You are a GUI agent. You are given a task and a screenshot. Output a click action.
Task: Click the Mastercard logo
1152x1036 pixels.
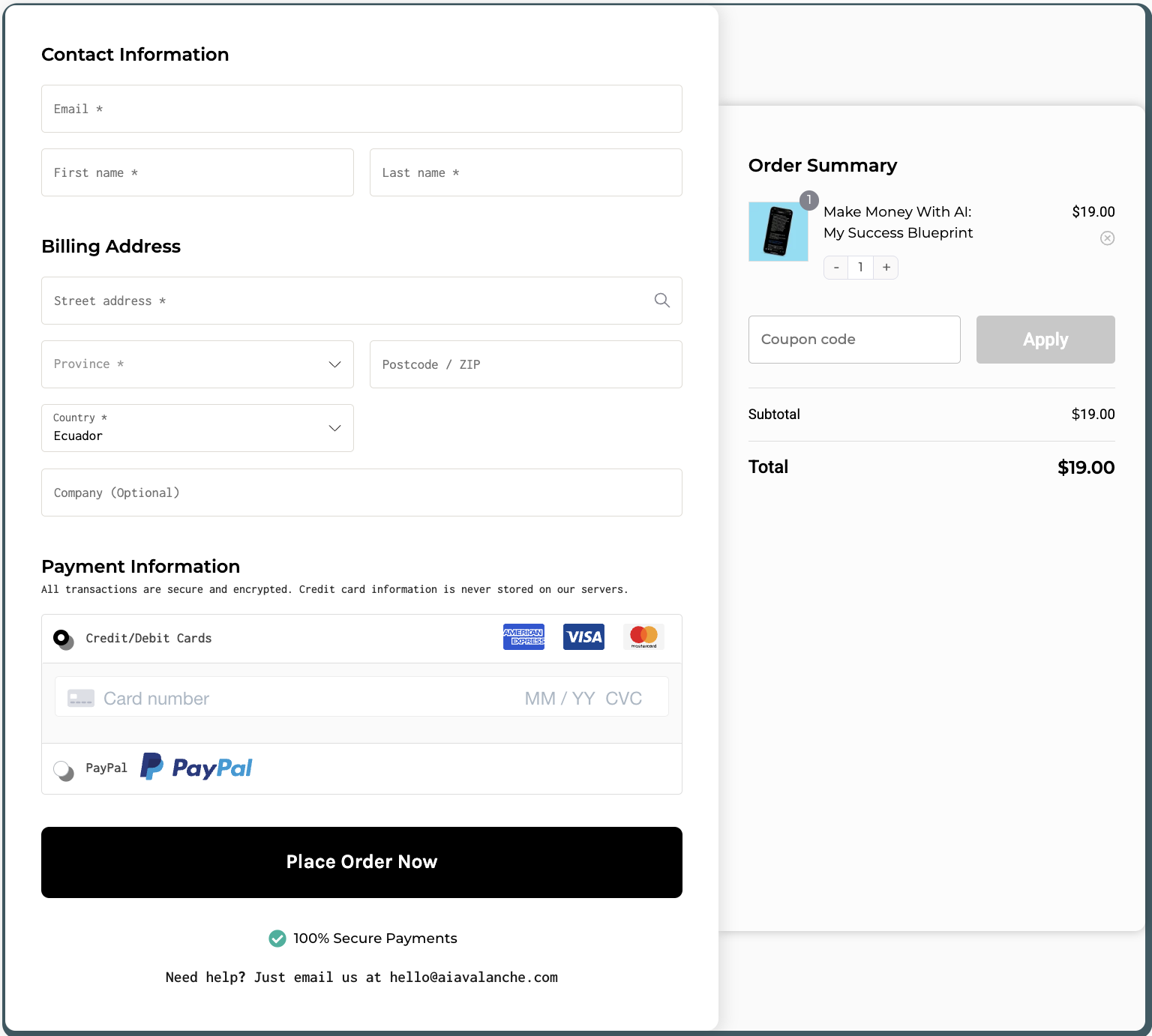(643, 637)
